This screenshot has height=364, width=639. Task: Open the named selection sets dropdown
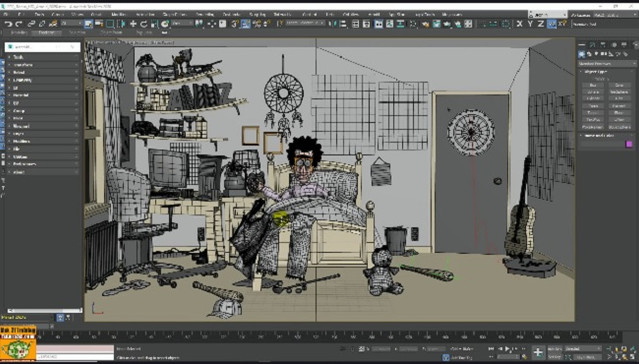(305, 24)
